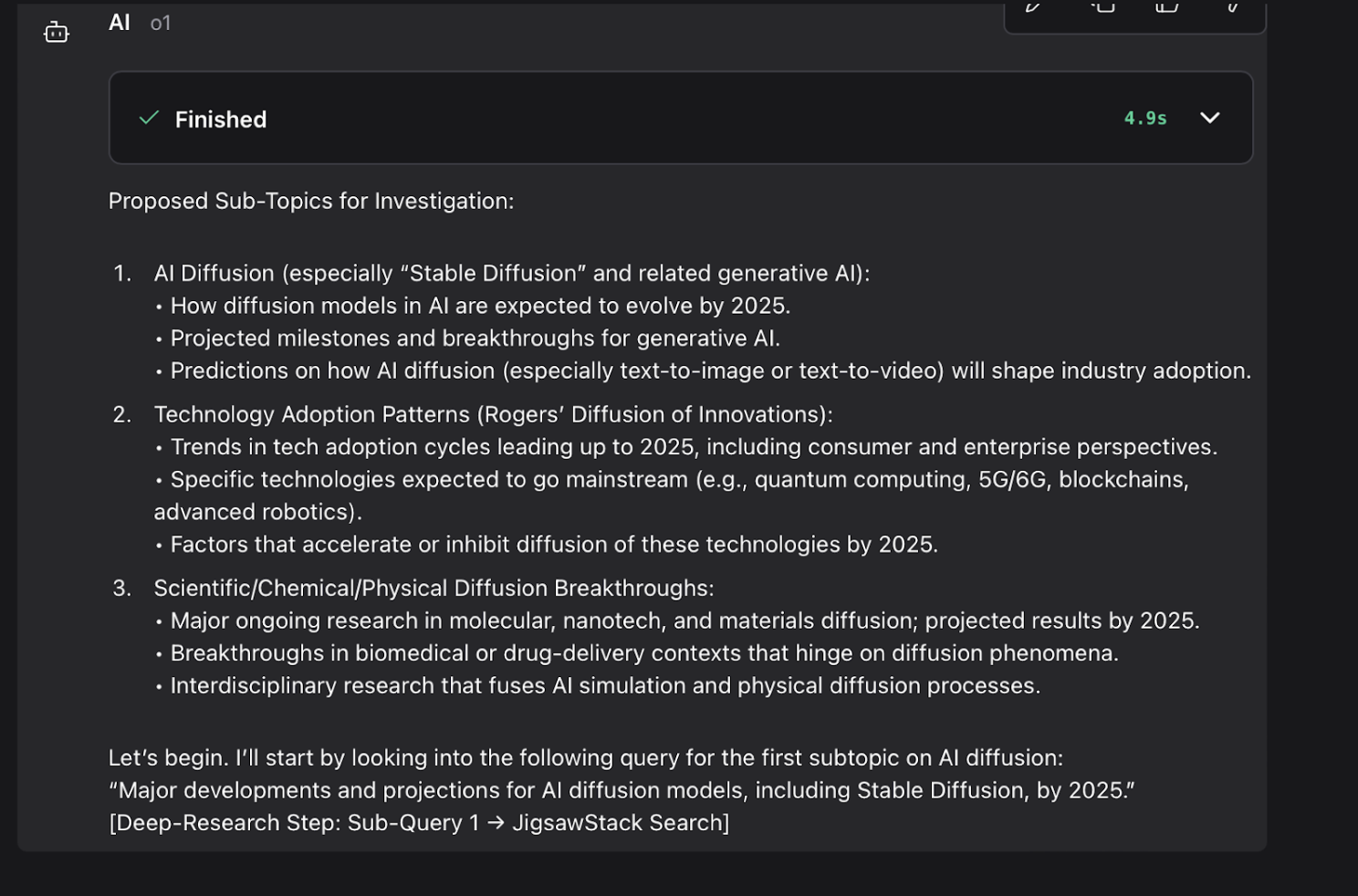
Task: Click the Technology Adoption Patterns list heading
Action: coord(493,414)
